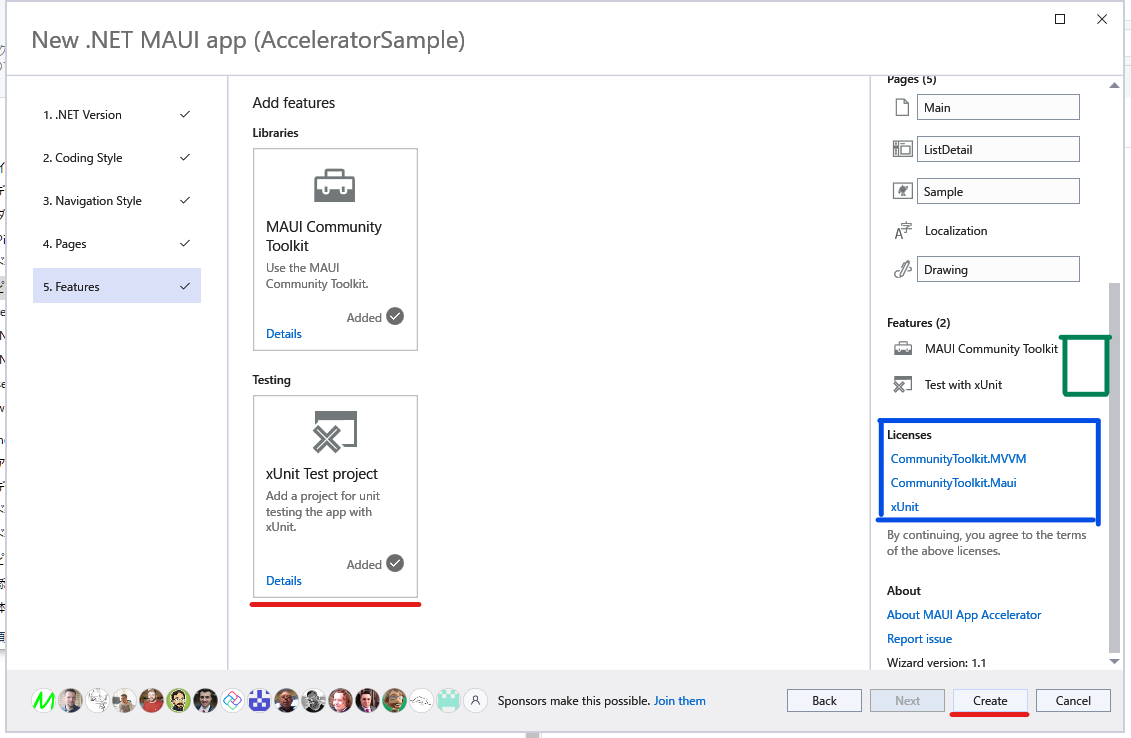Viewport: 1131px width, 738px height.
Task: Click the Localization language icon
Action: [x=903, y=231]
